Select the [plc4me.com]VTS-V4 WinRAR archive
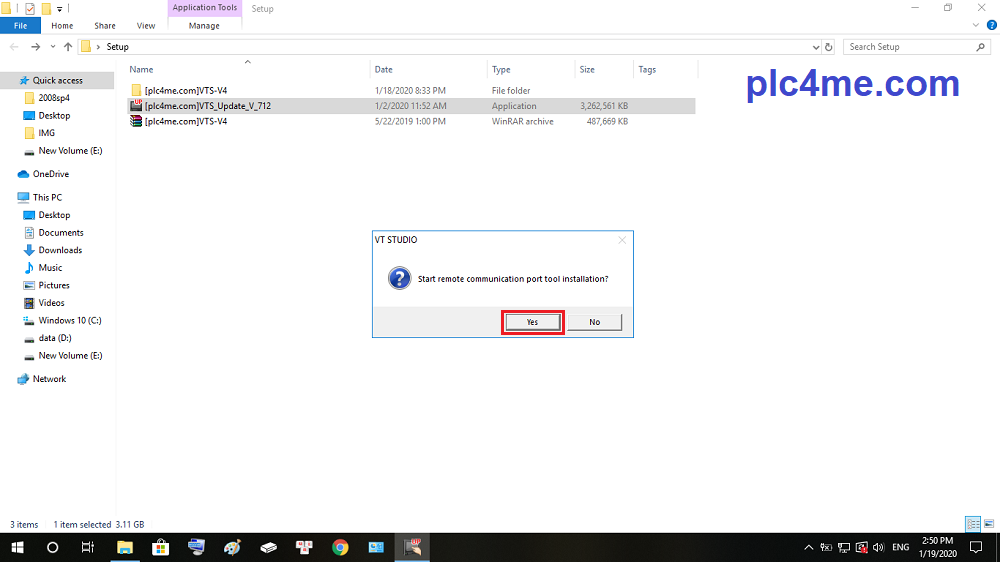 [186, 121]
